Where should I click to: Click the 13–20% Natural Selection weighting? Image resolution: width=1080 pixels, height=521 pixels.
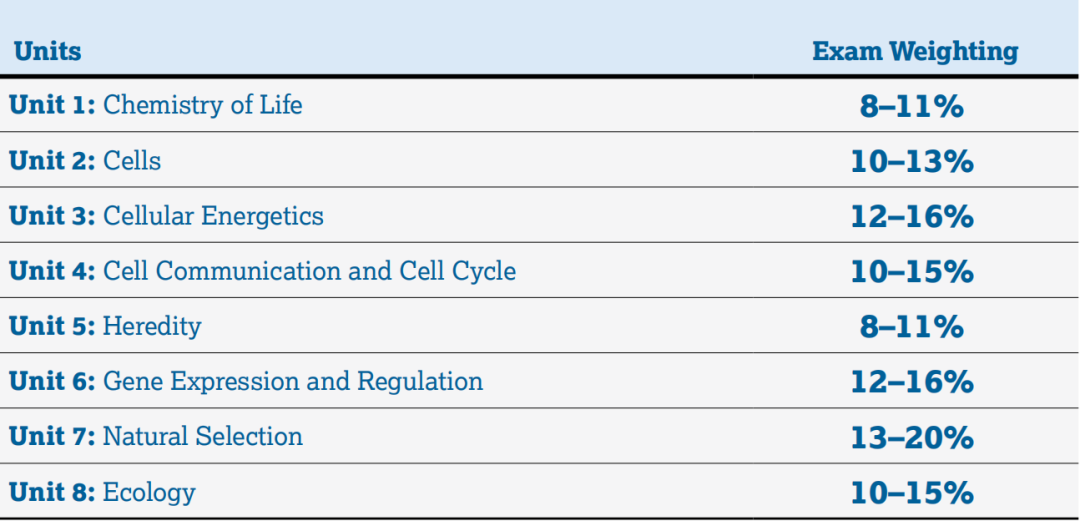(911, 437)
